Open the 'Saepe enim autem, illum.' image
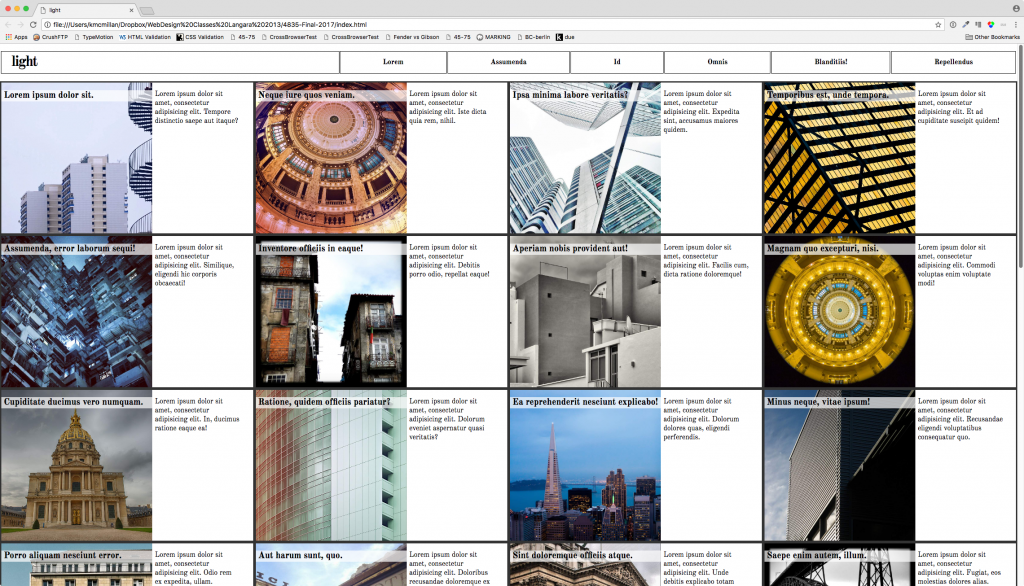 click(840, 565)
